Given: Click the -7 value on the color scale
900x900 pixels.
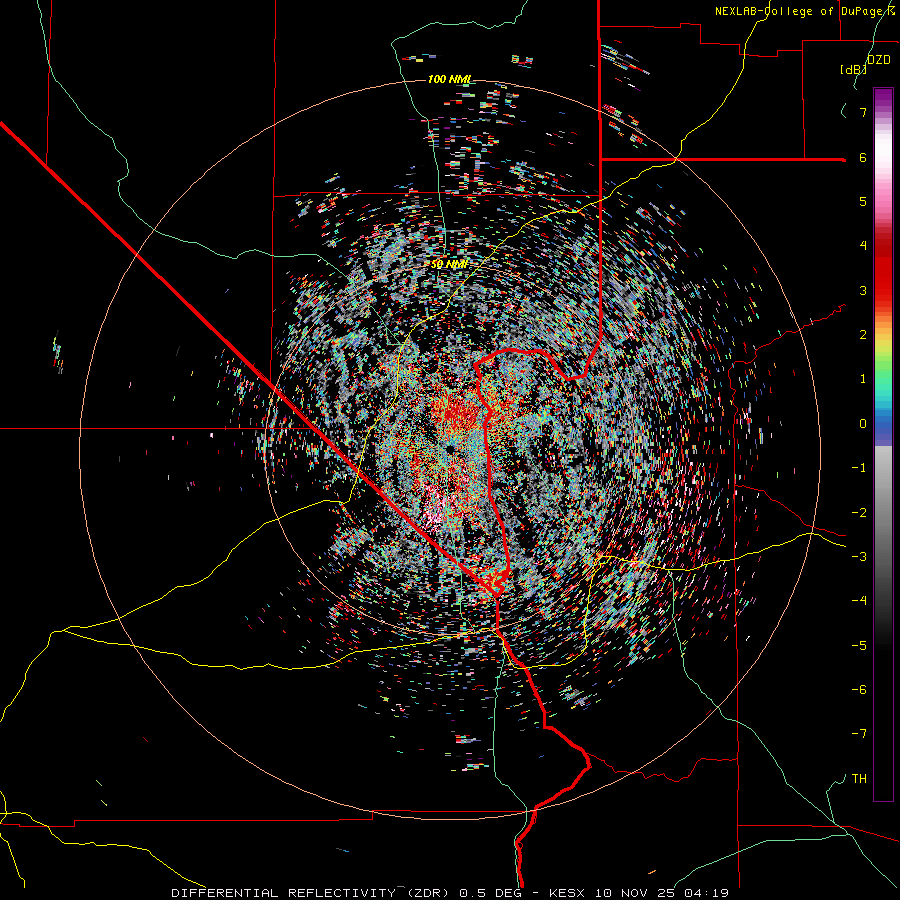Looking at the screenshot, I should [x=859, y=734].
